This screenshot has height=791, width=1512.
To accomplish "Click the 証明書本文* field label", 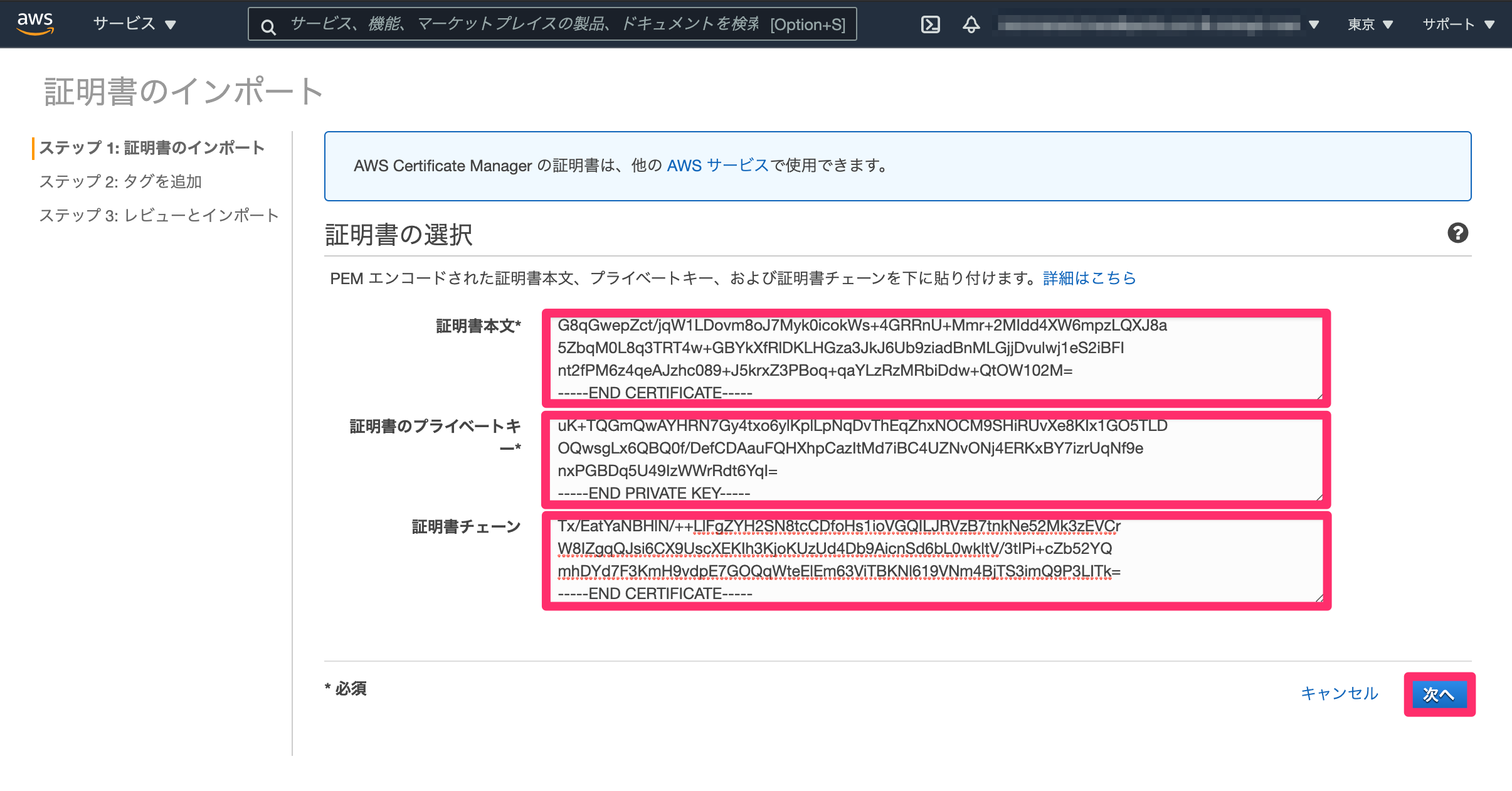I will (479, 326).
